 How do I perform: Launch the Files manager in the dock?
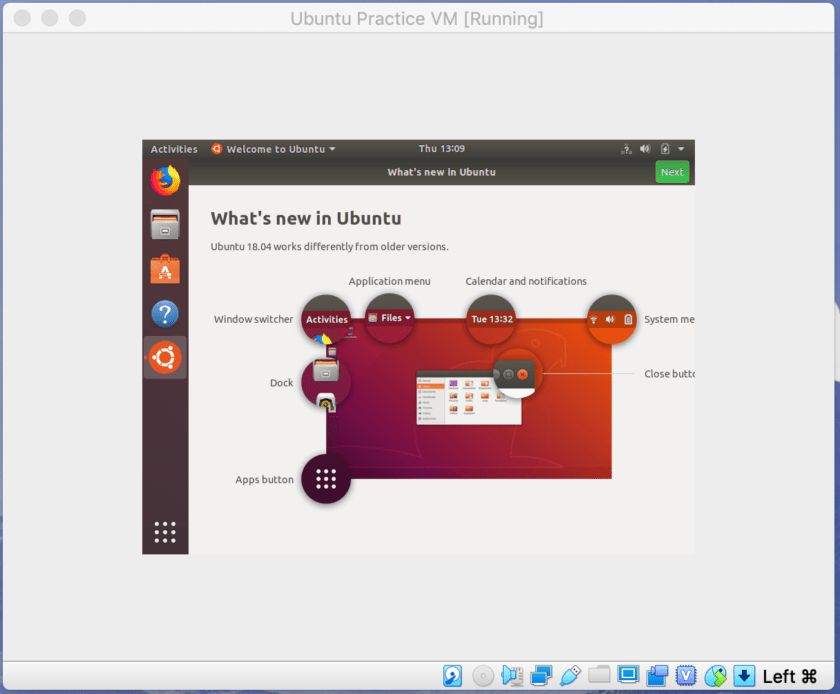pos(165,224)
